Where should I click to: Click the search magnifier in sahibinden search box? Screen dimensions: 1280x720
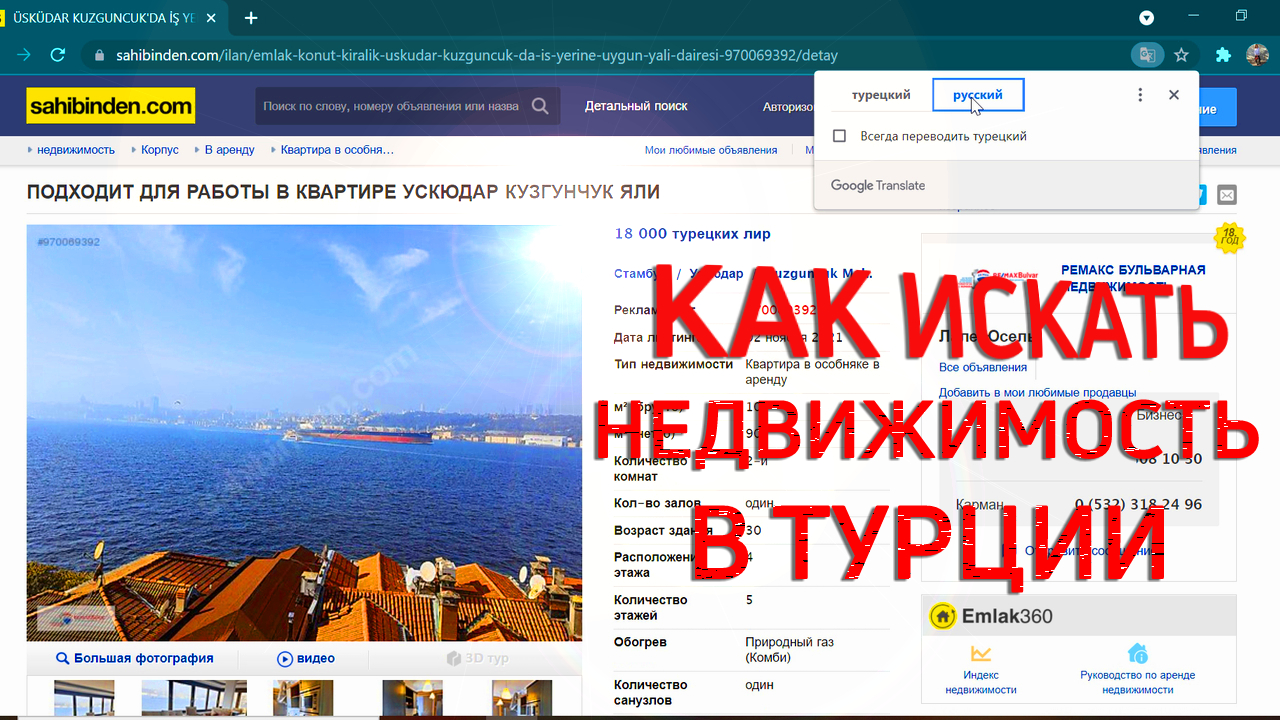point(540,106)
